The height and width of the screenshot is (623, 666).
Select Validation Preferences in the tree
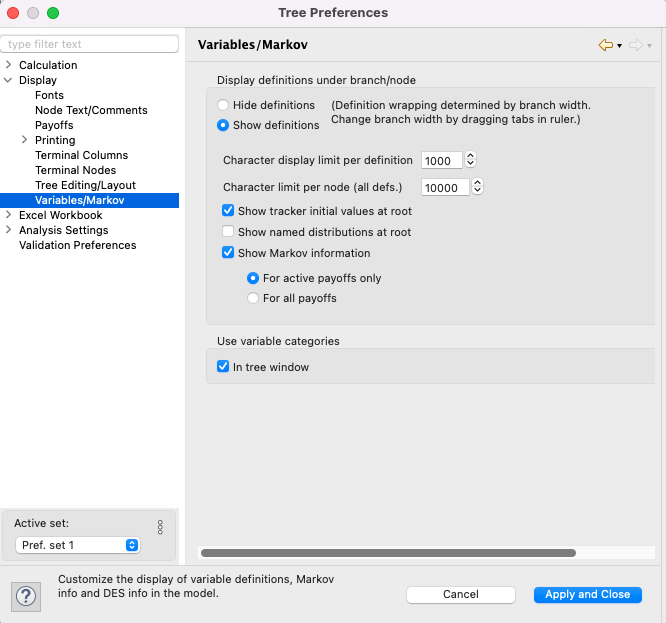(x=78, y=245)
